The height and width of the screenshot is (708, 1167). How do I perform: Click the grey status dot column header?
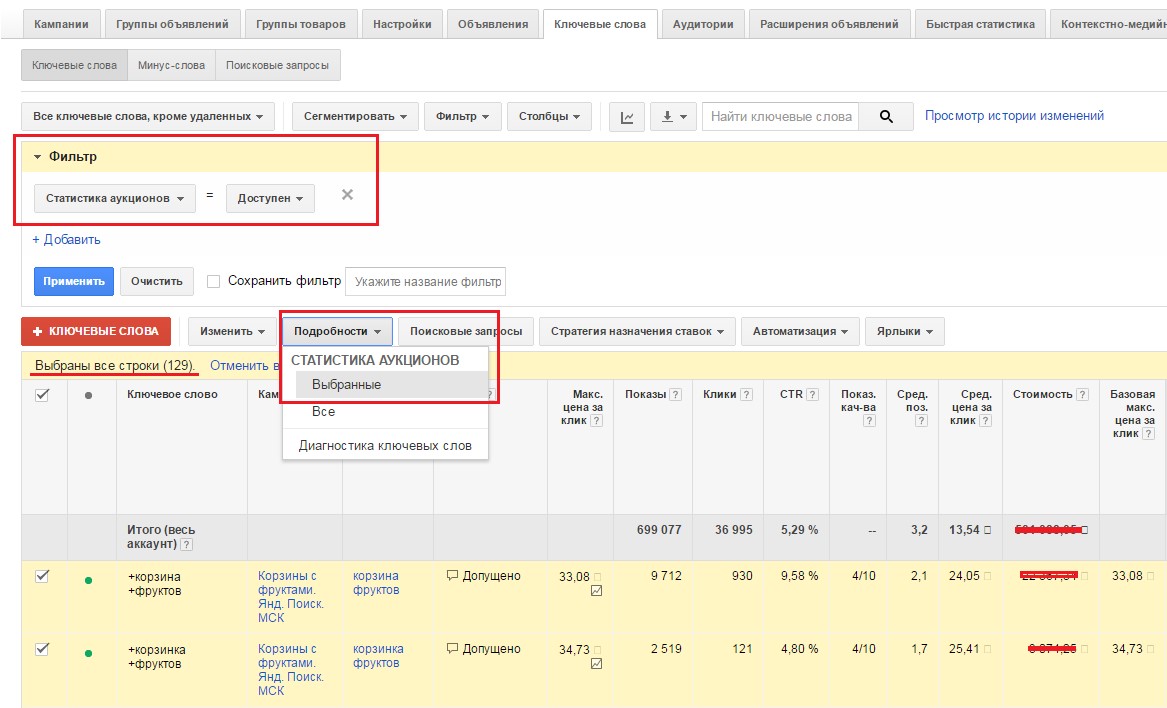[89, 395]
